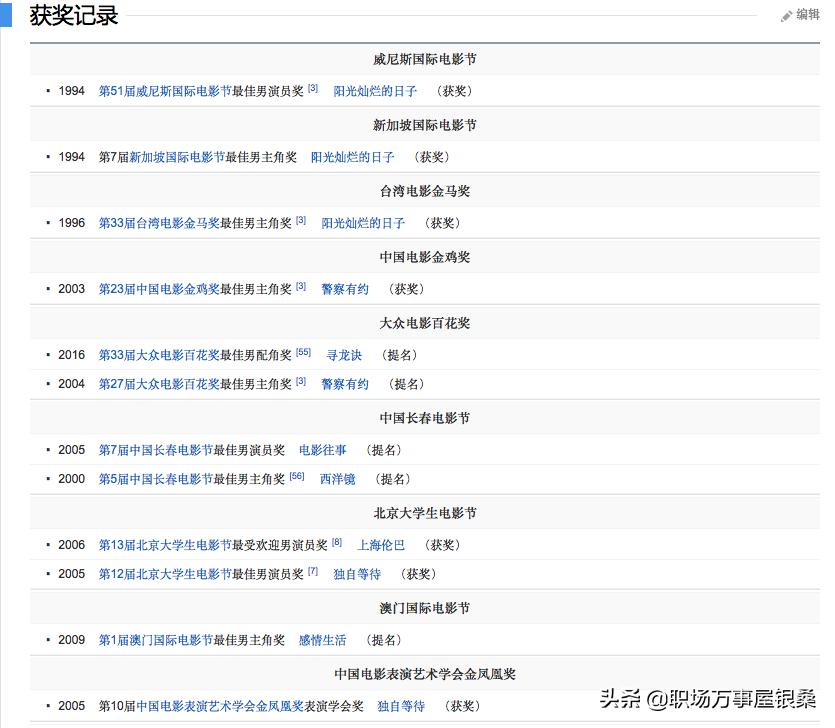835x728 pixels.
Task: Open citation [3] after 金马奖最佳男主角奖
Action: coord(301,220)
